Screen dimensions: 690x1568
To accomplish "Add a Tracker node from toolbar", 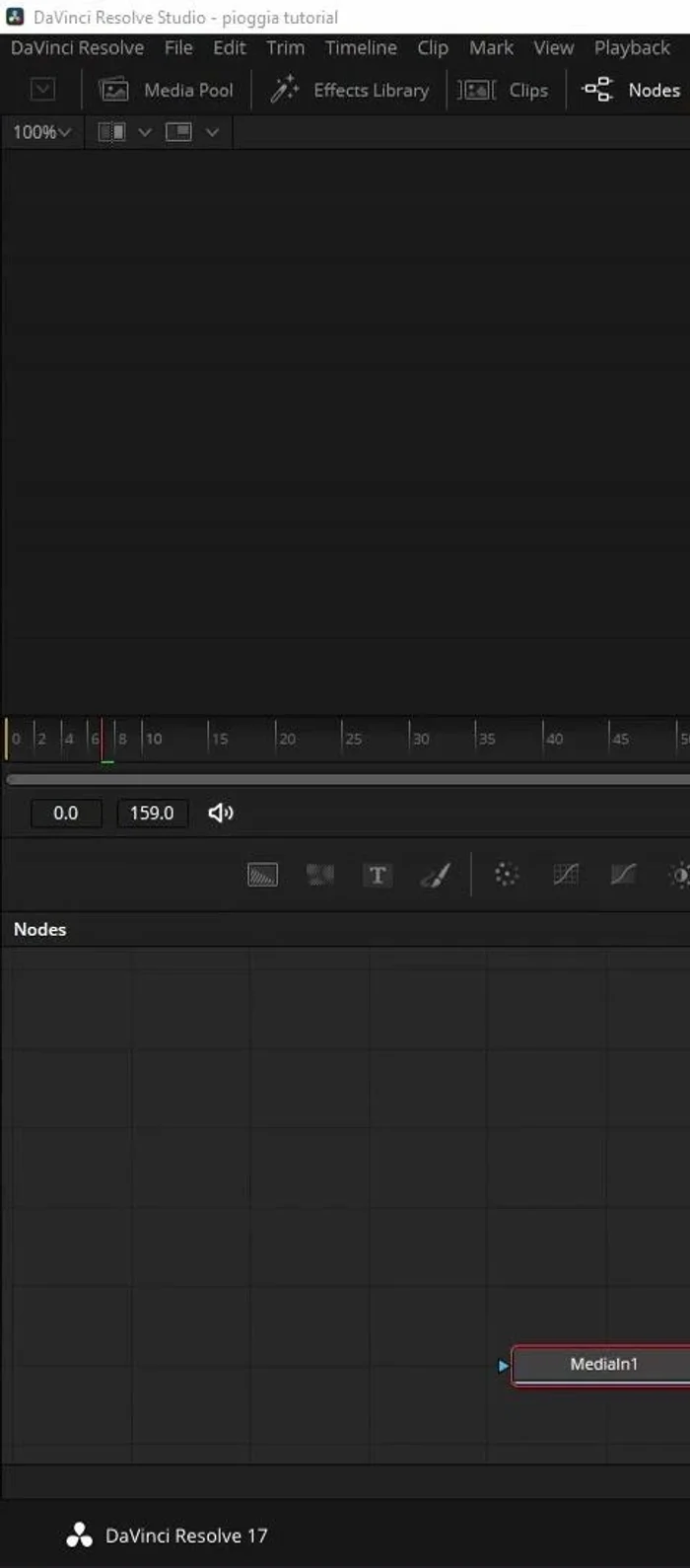I will tap(506, 875).
